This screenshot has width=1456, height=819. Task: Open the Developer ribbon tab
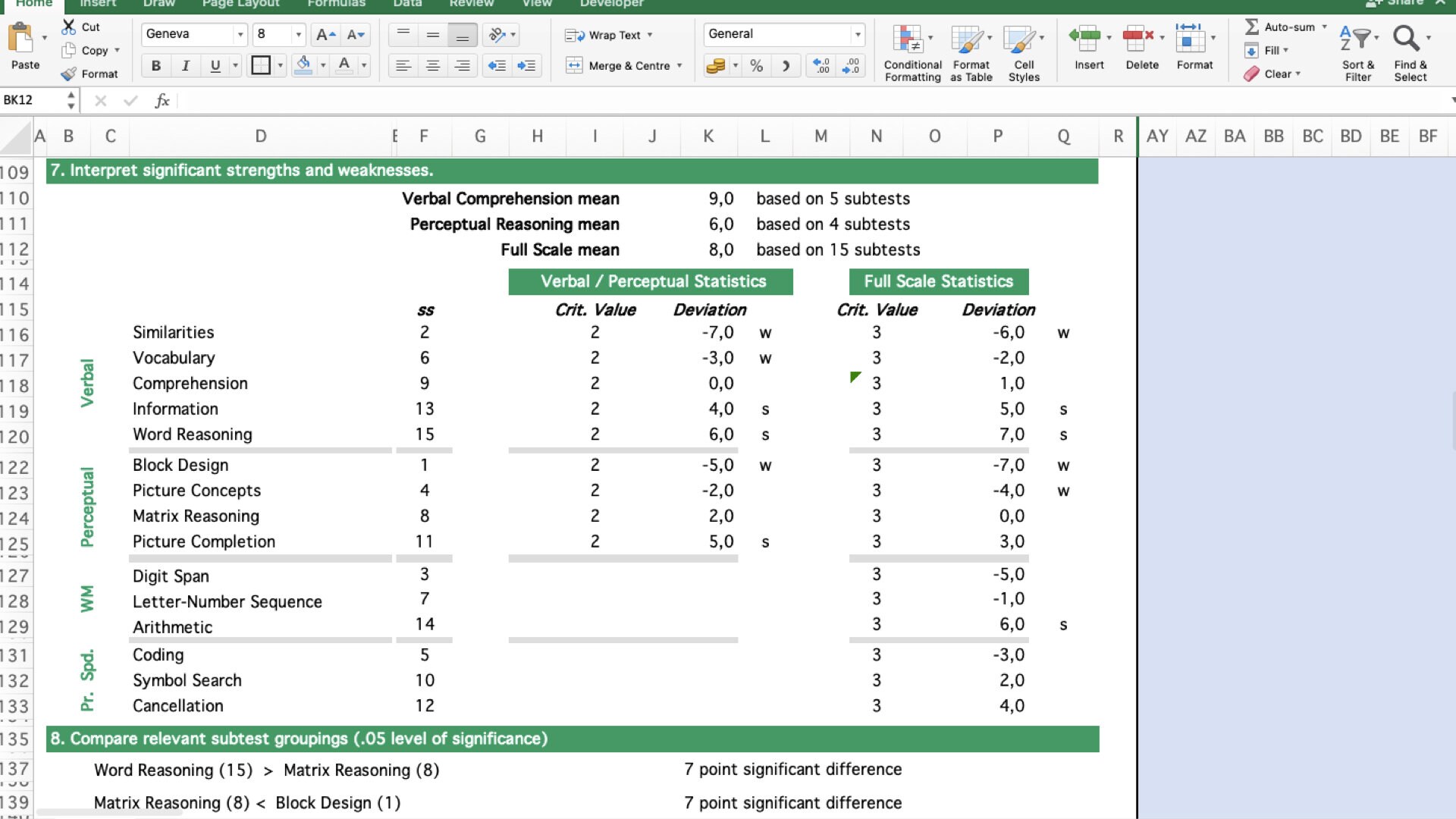click(611, 4)
